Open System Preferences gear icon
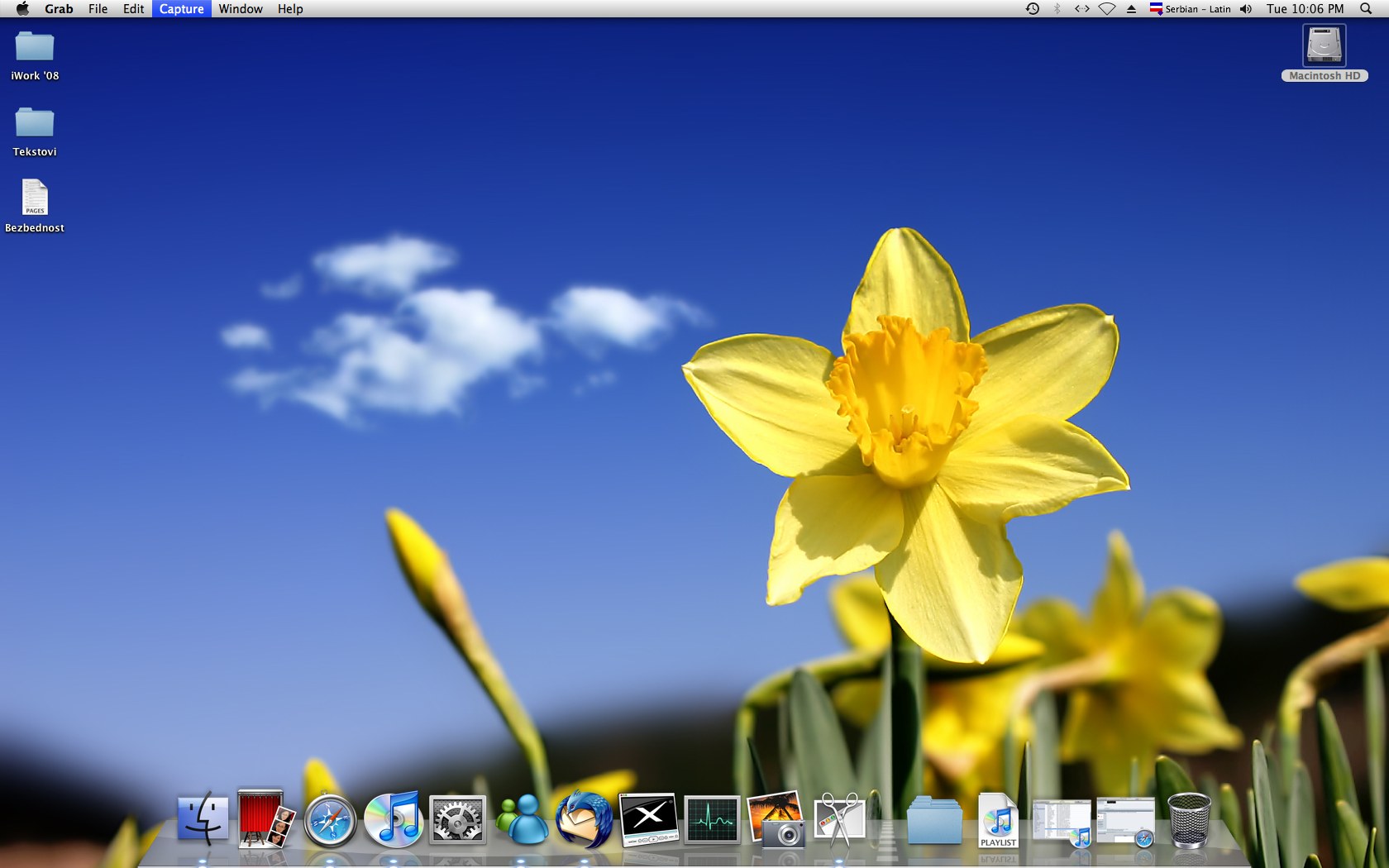1389x868 pixels. pyautogui.click(x=457, y=820)
